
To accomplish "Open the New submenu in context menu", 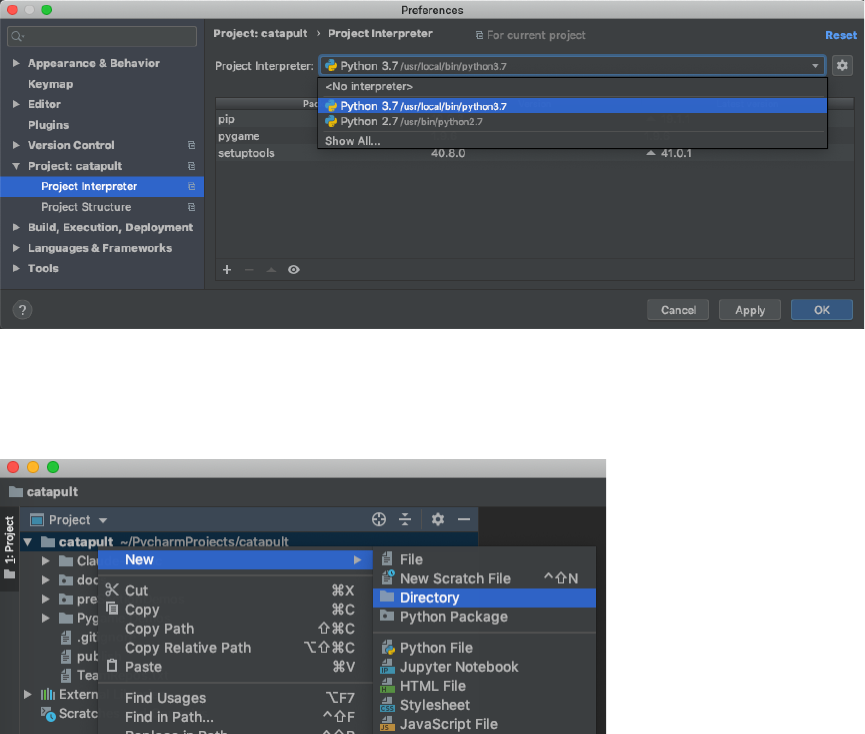I will [236, 560].
